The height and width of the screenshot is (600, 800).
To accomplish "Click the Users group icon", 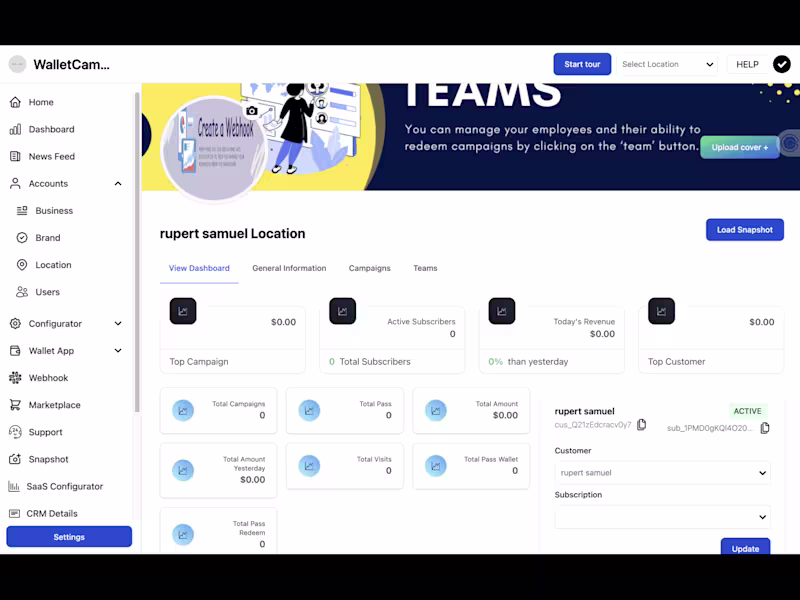I will 22,292.
